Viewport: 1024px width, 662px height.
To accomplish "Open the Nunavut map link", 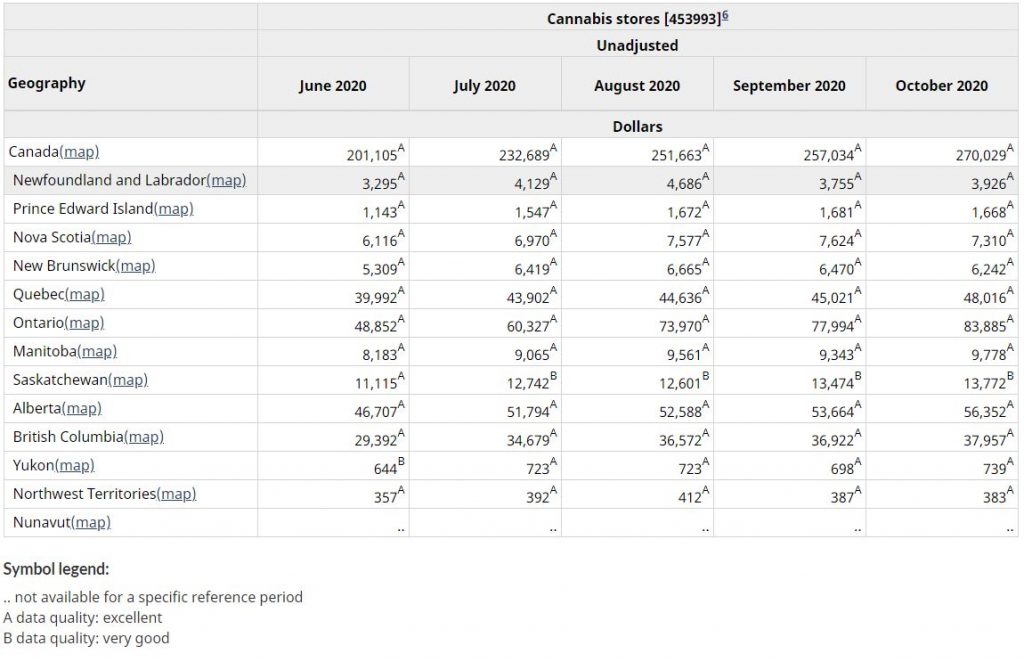I will [x=91, y=522].
